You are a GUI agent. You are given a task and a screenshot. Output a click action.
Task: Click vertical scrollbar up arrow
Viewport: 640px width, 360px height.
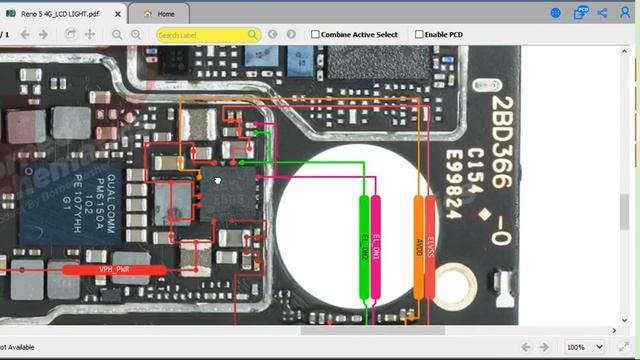click(624, 51)
